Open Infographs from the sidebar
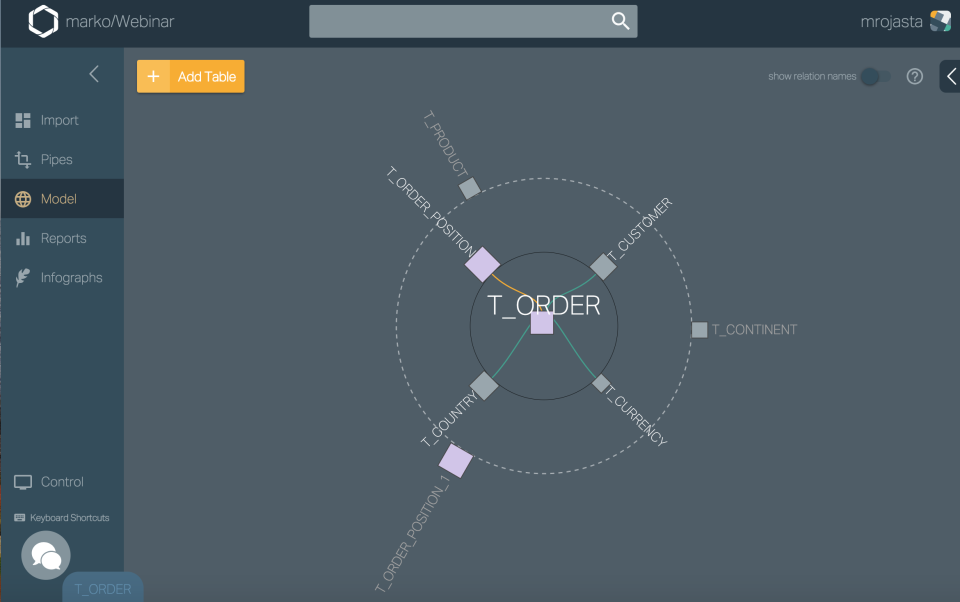This screenshot has height=602, width=960. click(x=71, y=278)
